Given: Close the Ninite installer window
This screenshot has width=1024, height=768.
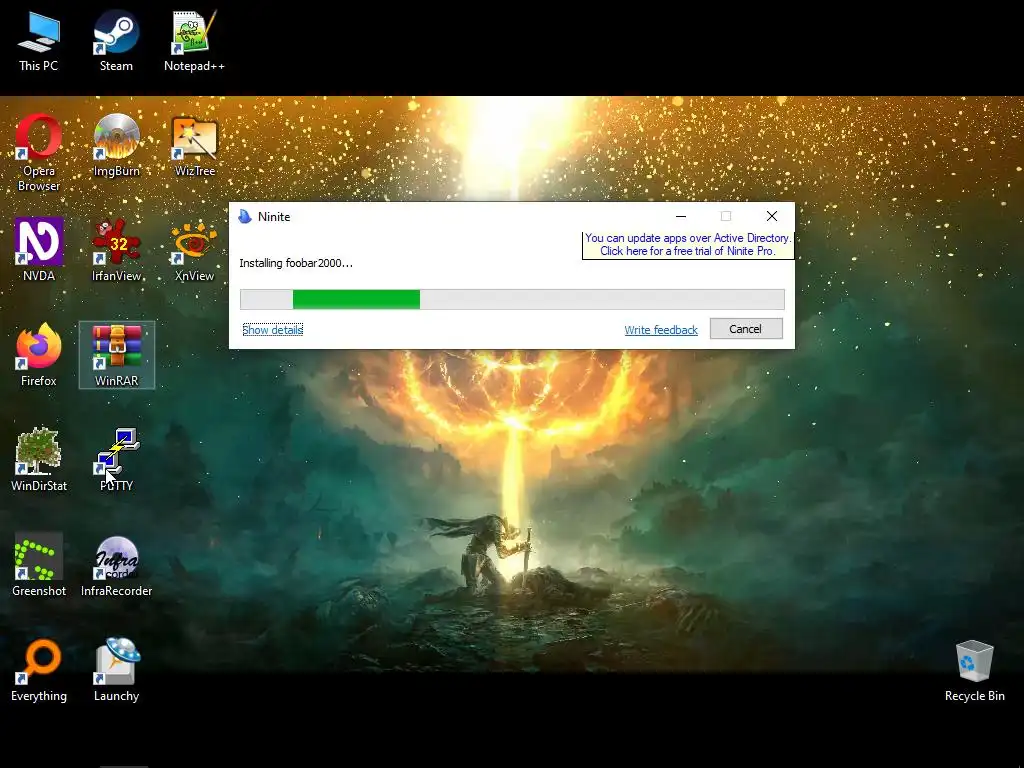Looking at the screenshot, I should (x=771, y=216).
